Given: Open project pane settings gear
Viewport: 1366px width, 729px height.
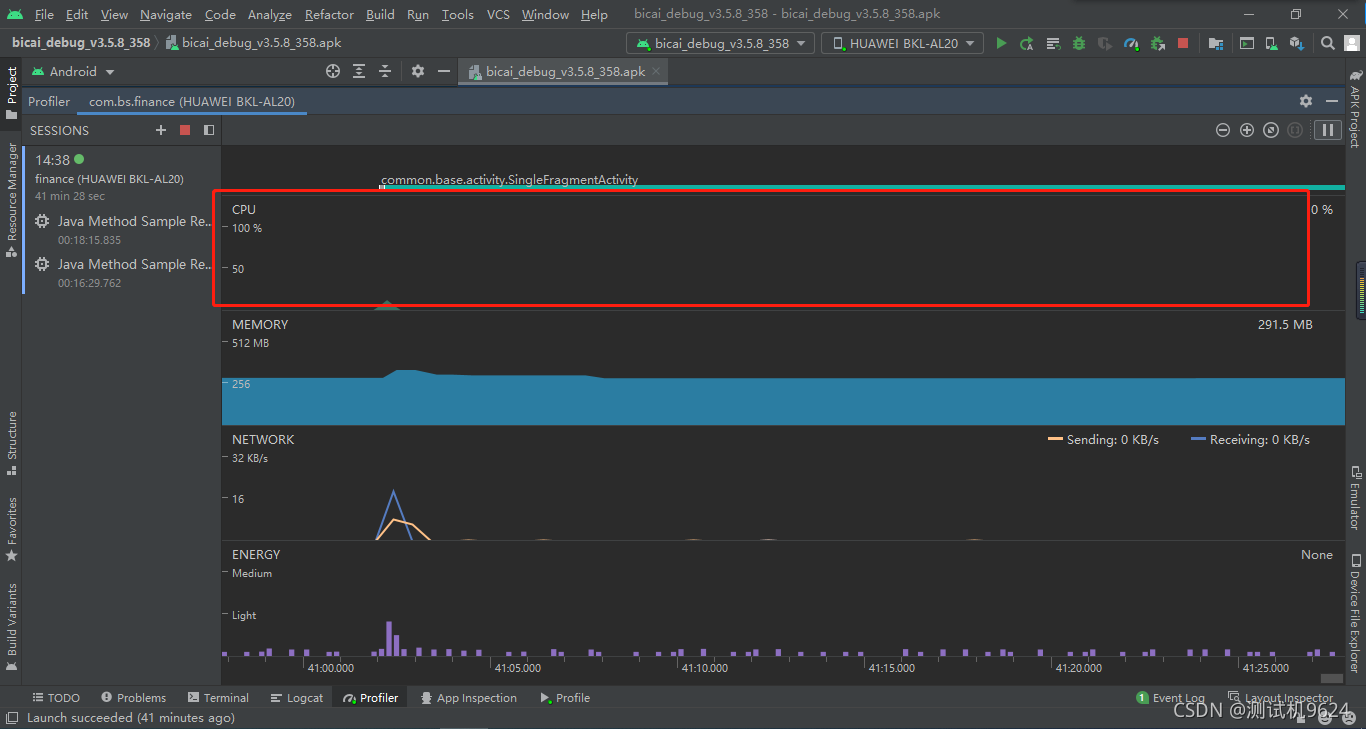Looking at the screenshot, I should coord(418,71).
